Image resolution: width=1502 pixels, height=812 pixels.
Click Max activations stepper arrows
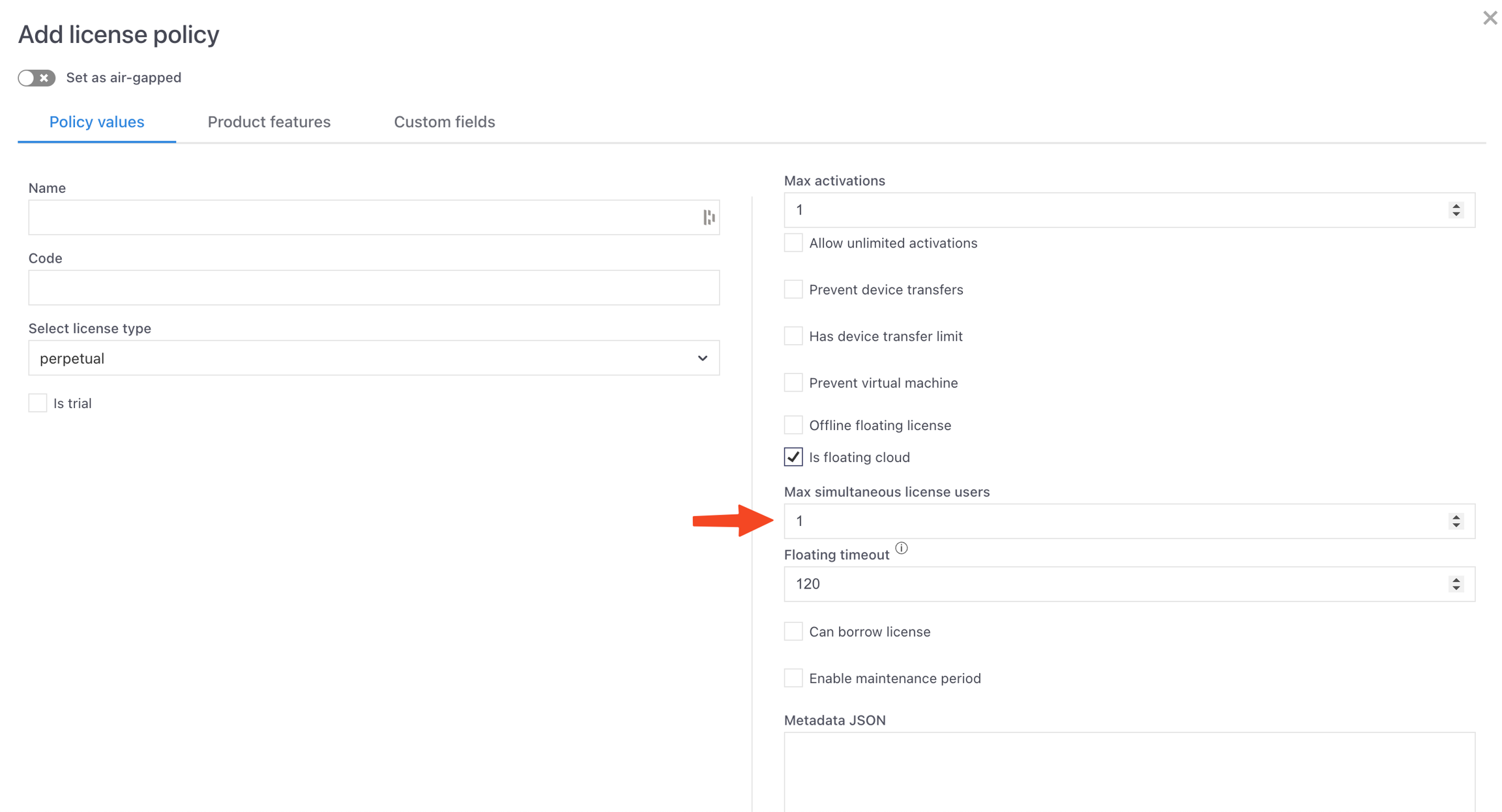click(x=1456, y=210)
